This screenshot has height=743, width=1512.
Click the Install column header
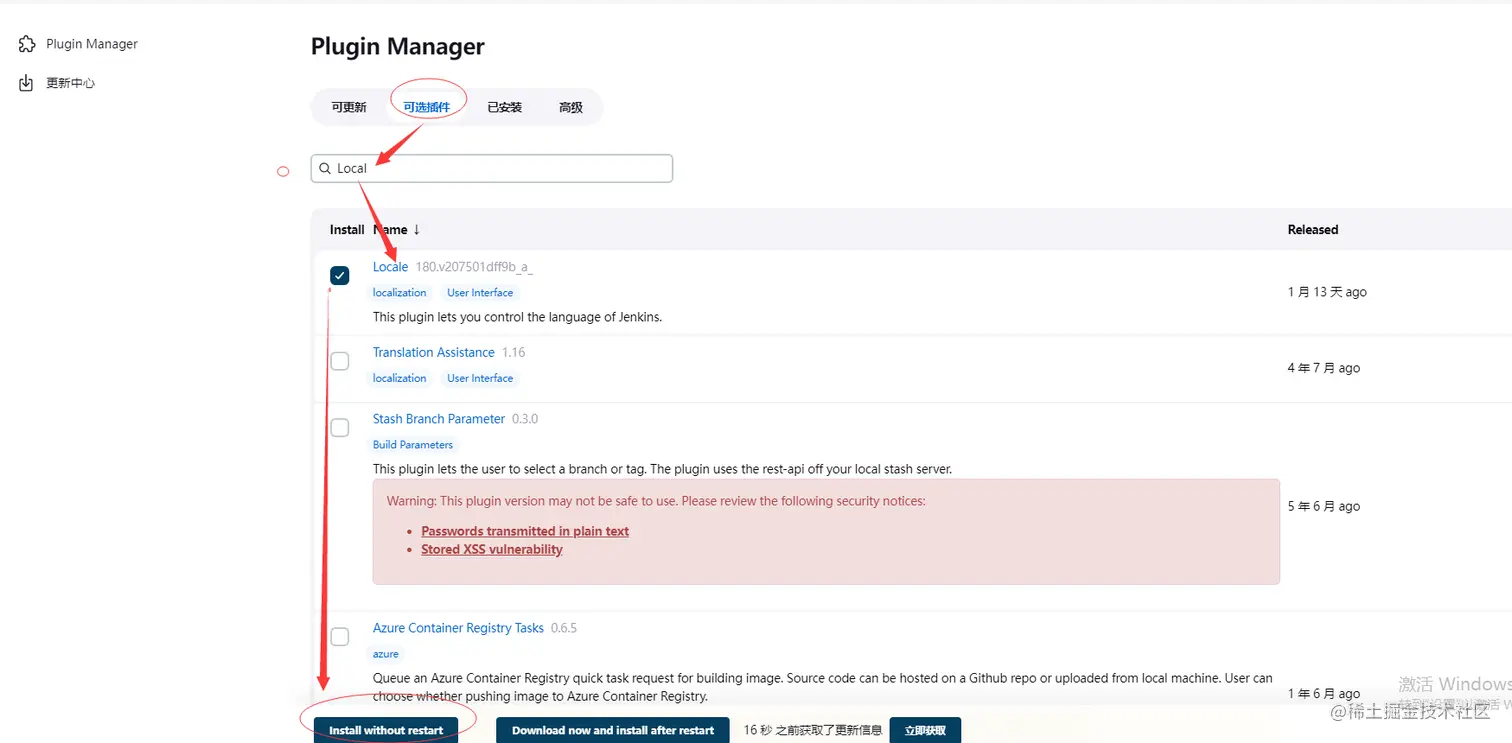point(347,229)
